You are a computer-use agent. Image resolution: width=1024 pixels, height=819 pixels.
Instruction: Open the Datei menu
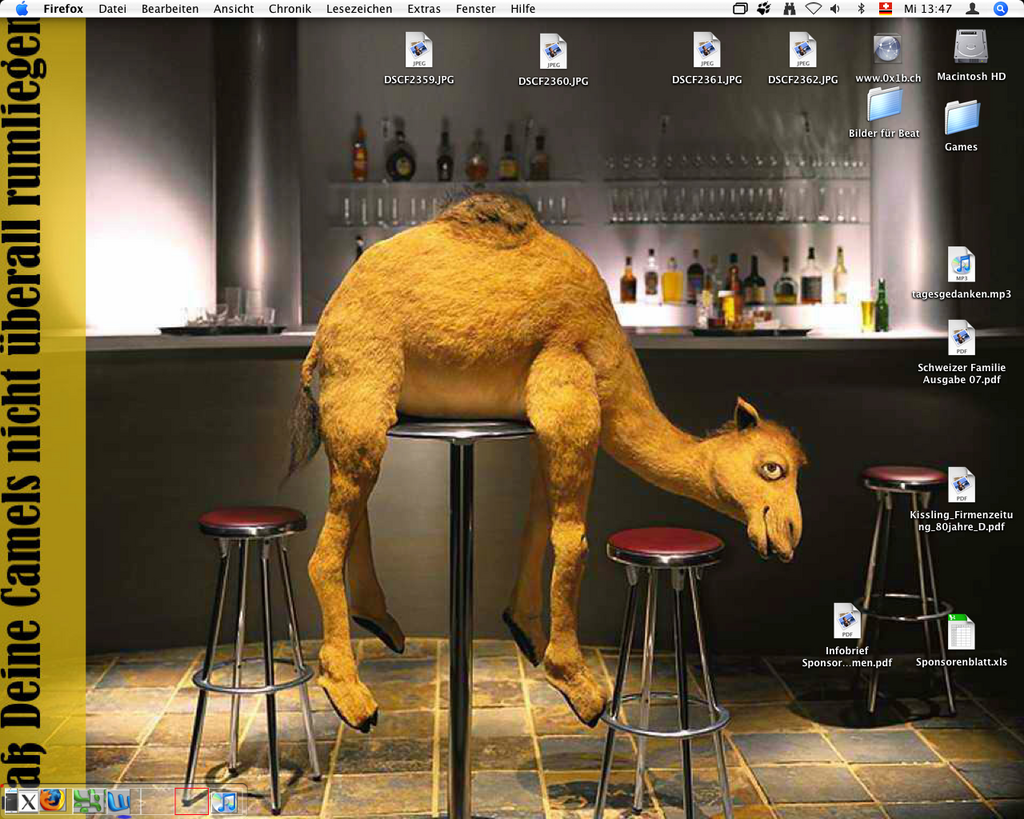click(112, 8)
